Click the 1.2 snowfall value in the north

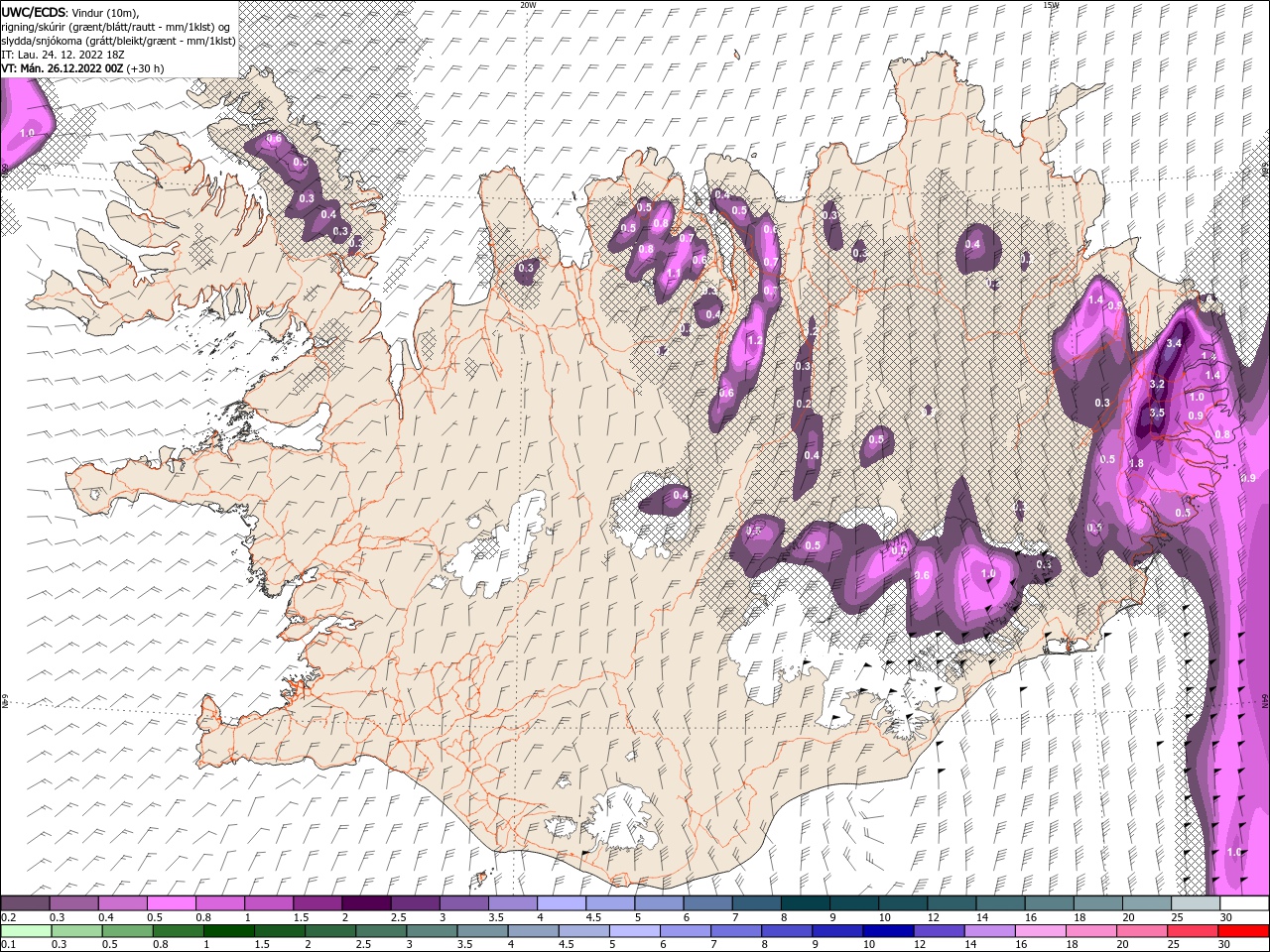[754, 340]
